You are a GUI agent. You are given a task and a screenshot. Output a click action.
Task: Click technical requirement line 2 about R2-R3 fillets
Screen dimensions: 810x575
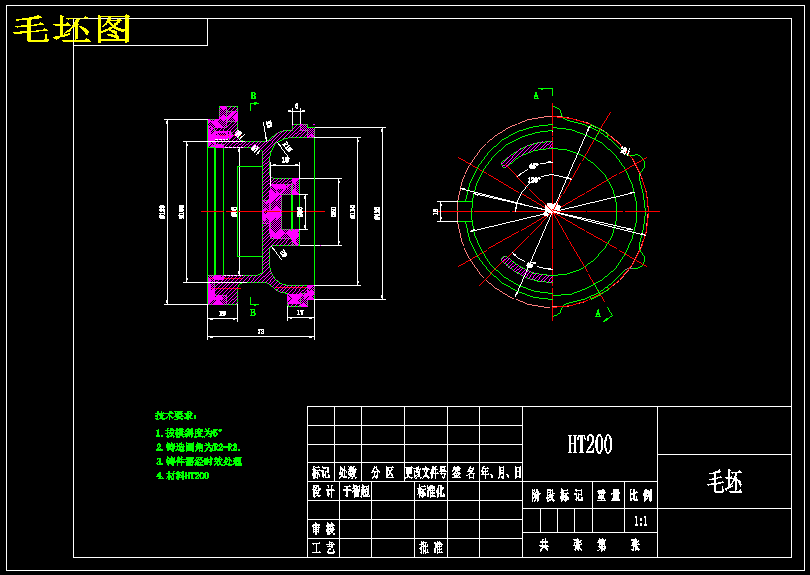198,447
